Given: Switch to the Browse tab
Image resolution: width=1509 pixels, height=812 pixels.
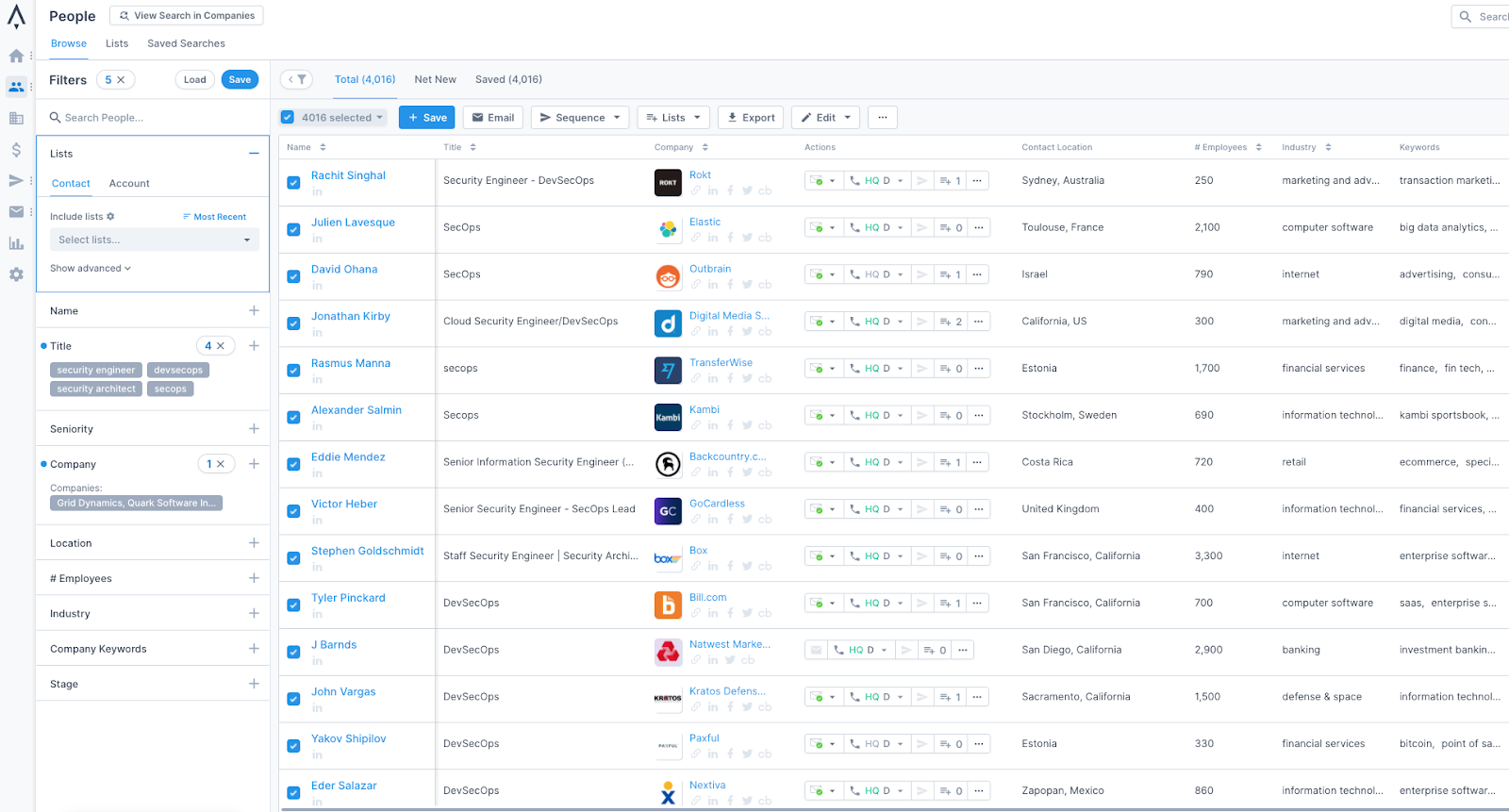Looking at the screenshot, I should click(69, 43).
